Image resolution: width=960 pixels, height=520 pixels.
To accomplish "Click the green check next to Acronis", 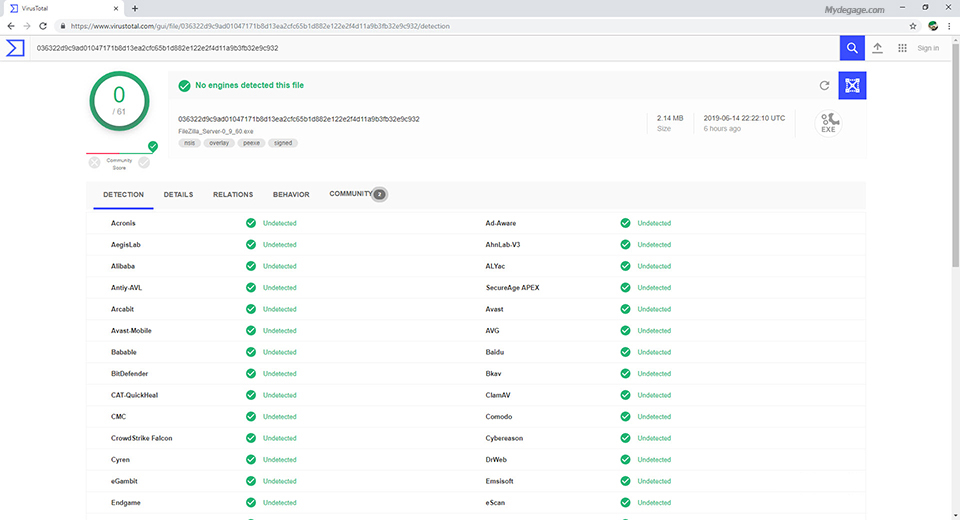I will pos(251,223).
